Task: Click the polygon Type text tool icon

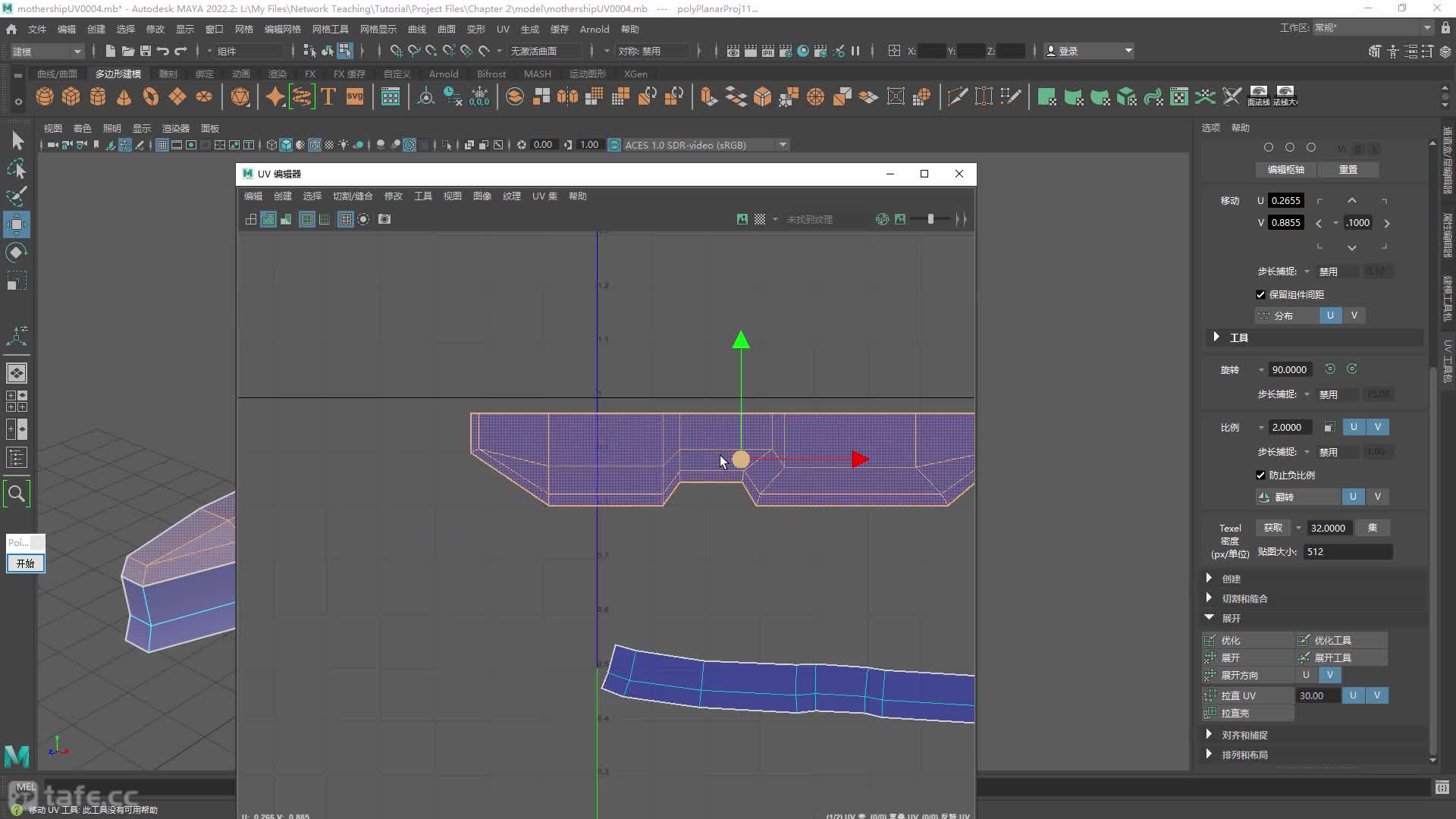Action: point(328,97)
